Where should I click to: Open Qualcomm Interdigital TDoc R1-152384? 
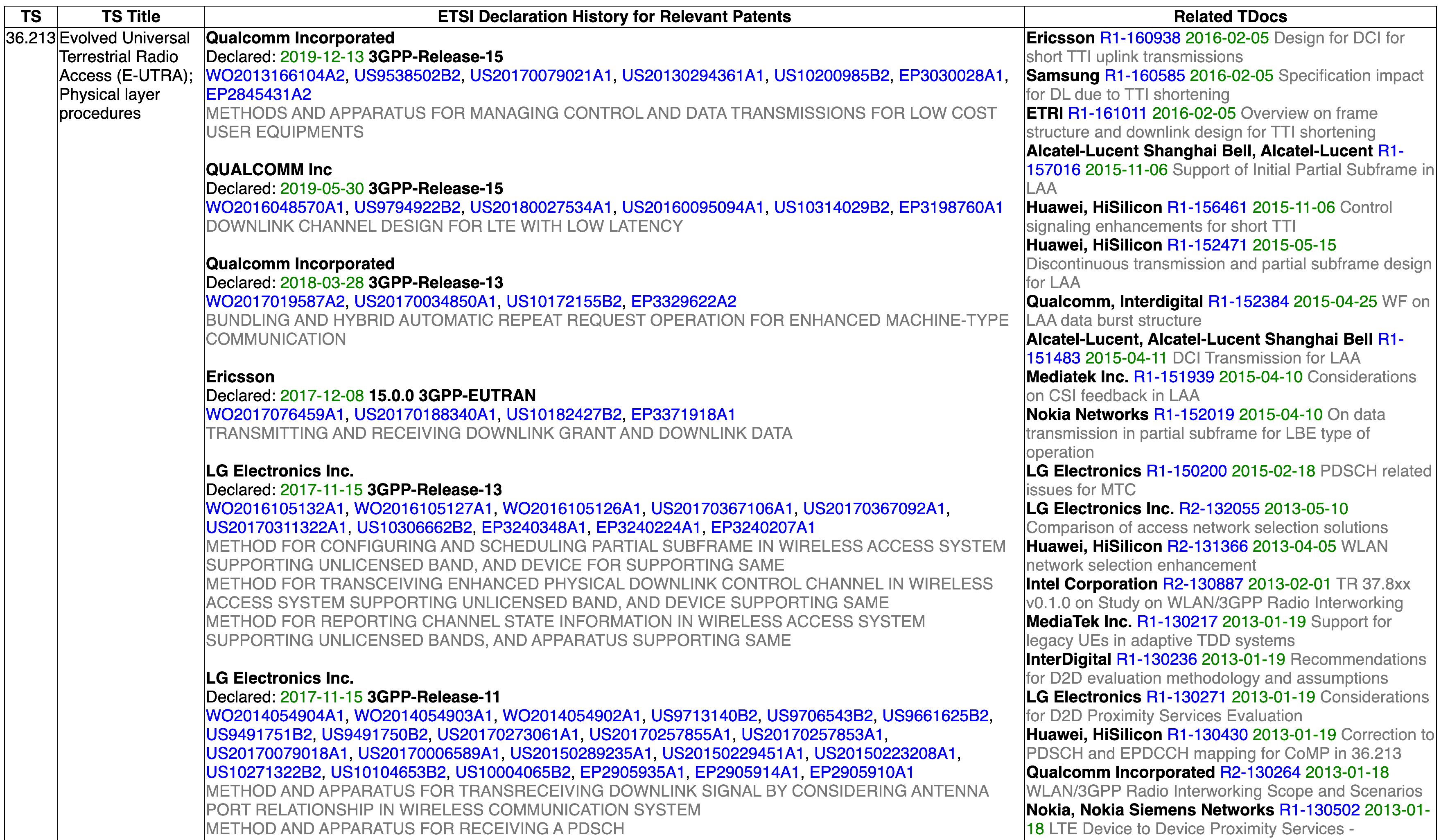point(1248,301)
